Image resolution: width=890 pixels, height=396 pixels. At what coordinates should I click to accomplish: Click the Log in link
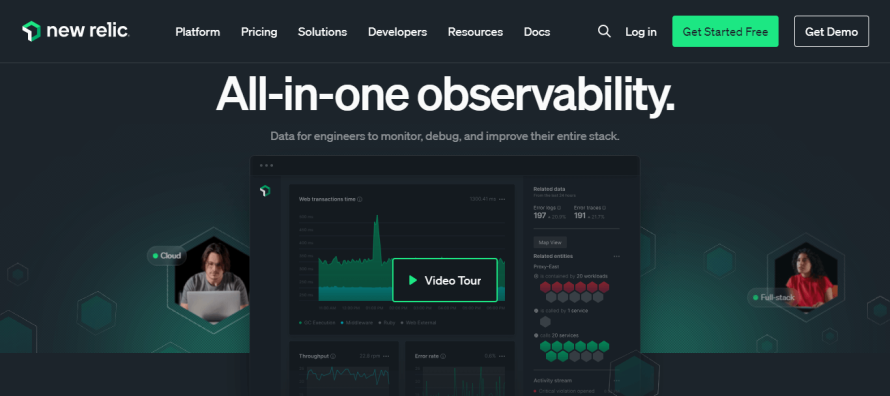[641, 32]
